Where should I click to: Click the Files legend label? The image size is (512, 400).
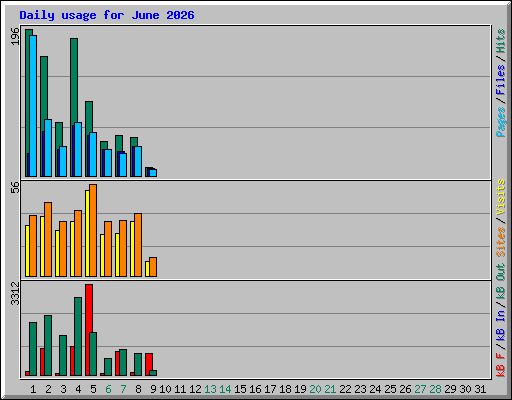coord(500,80)
